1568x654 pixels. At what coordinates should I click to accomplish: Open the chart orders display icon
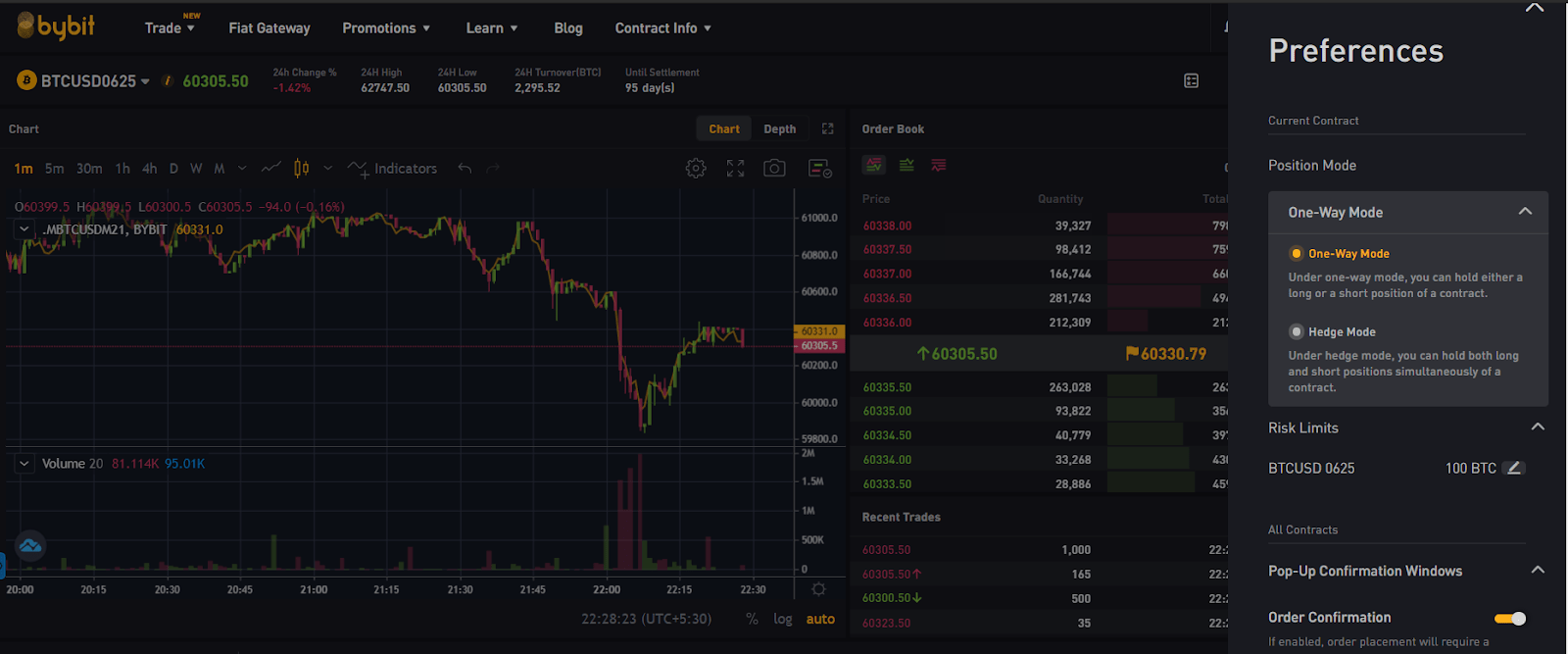tap(820, 169)
